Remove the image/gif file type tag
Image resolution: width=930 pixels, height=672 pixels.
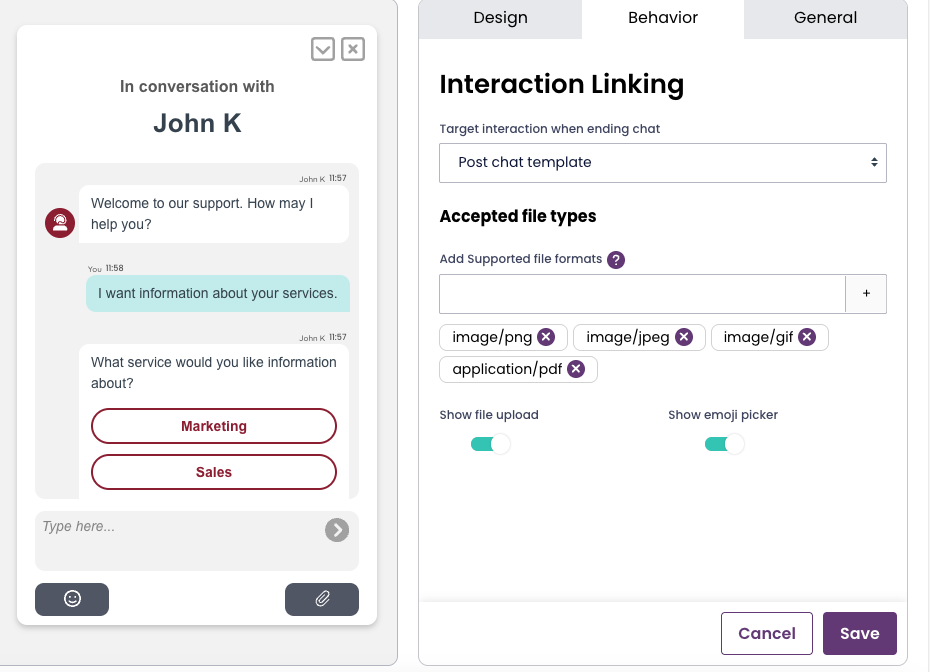coord(807,337)
